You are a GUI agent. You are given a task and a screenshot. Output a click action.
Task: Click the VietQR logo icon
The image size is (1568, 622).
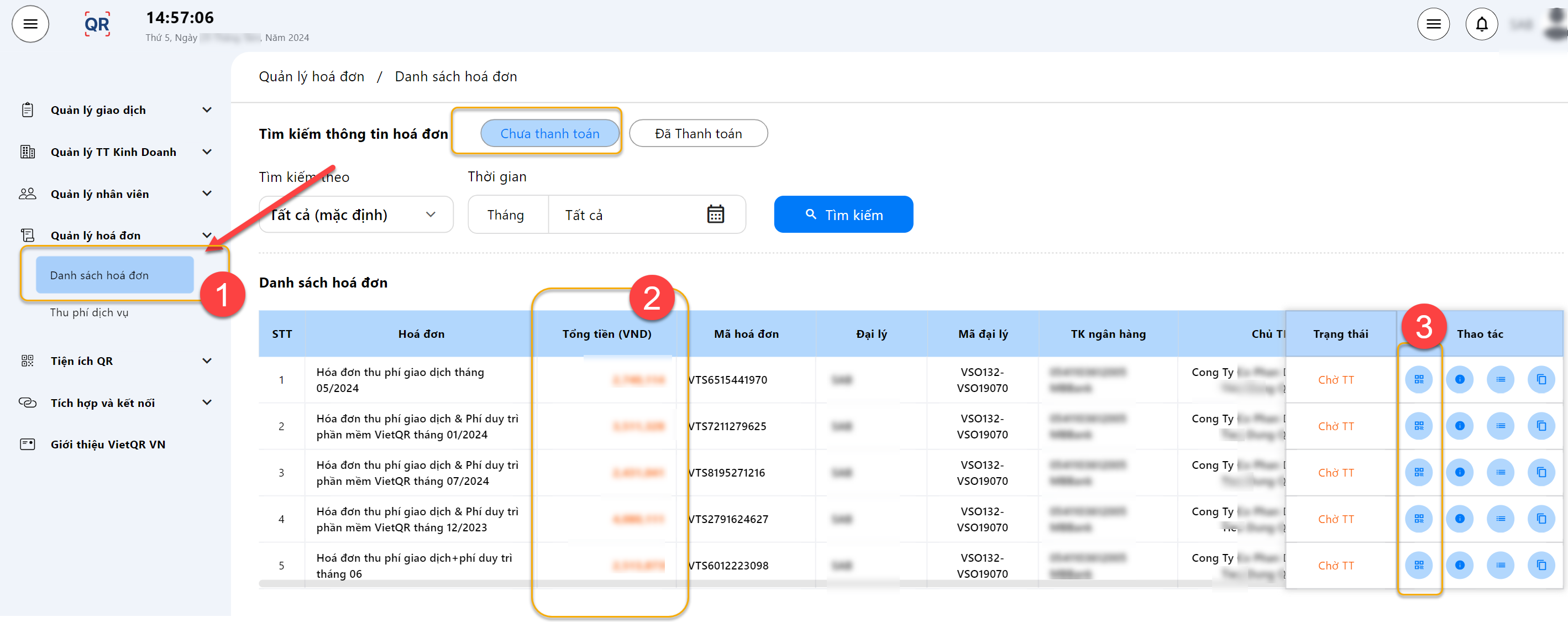coord(97,24)
